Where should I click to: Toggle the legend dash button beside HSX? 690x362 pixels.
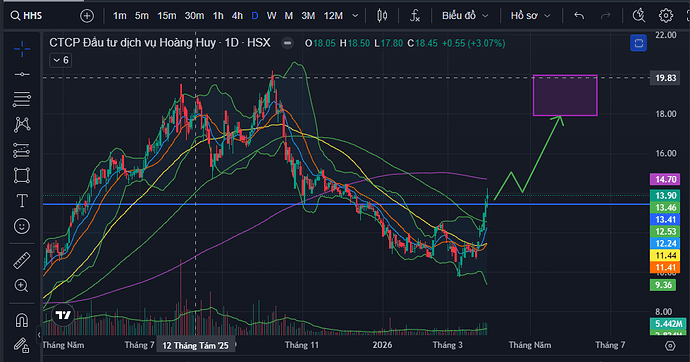[287, 43]
